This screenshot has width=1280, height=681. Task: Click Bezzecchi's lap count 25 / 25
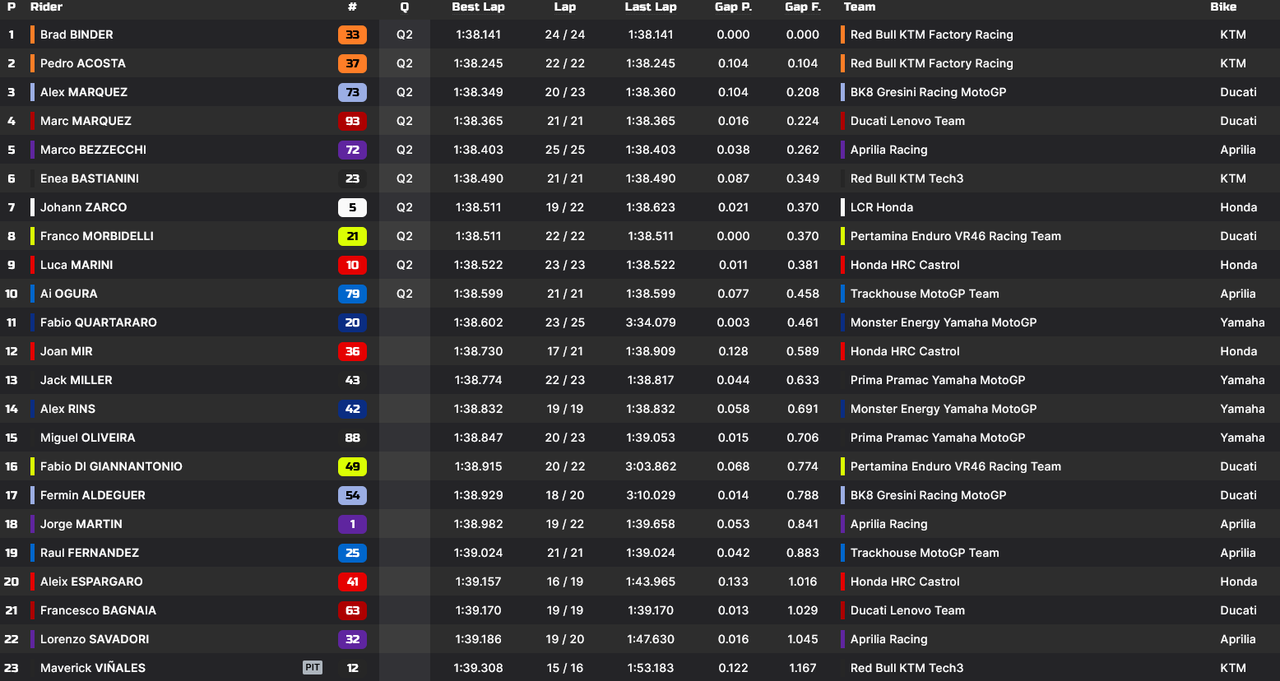pos(565,150)
